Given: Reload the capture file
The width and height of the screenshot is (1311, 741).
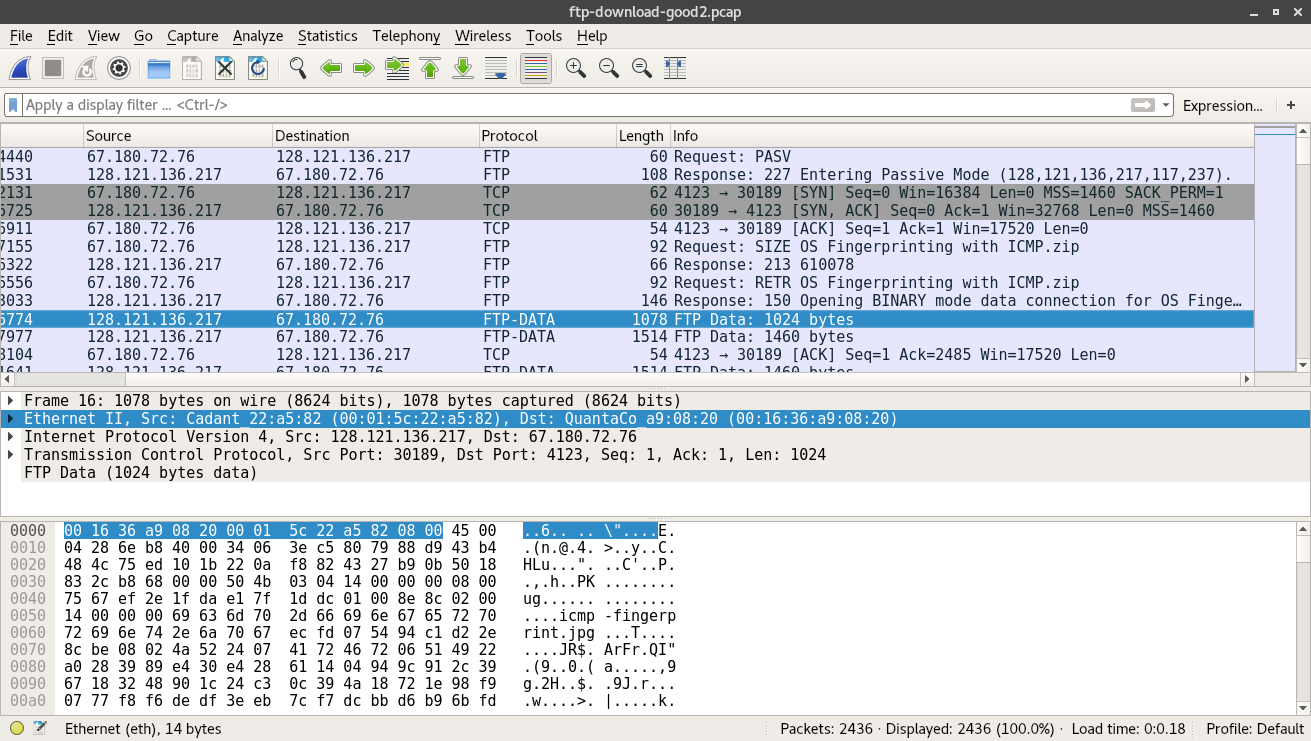Looking at the screenshot, I should (x=257, y=68).
